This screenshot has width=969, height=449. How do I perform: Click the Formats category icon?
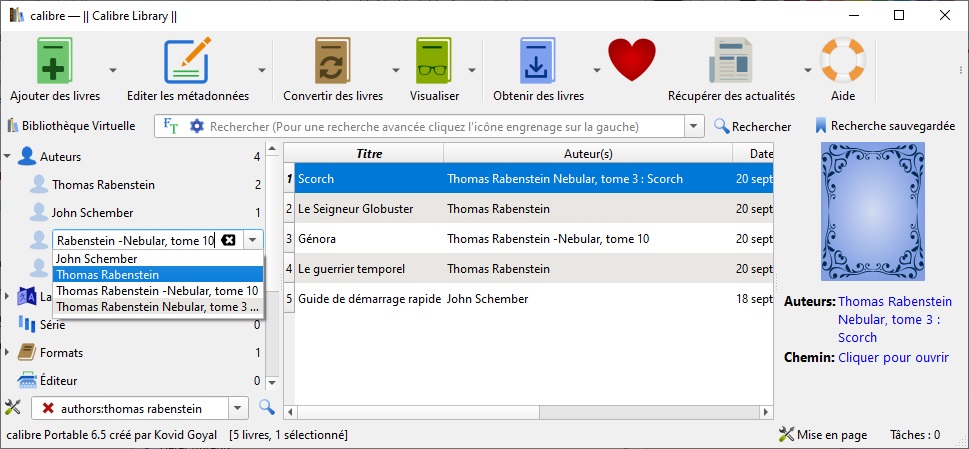pos(27,353)
